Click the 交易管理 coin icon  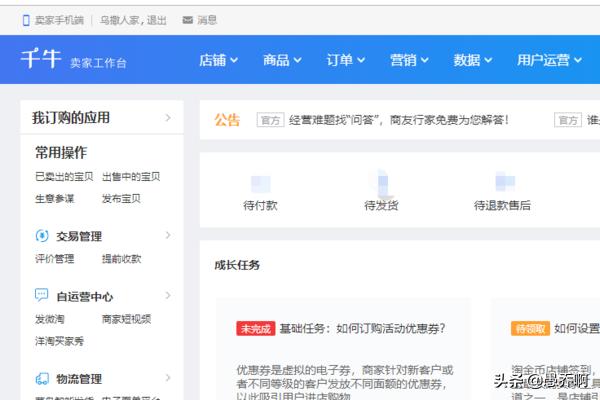[x=42, y=235]
